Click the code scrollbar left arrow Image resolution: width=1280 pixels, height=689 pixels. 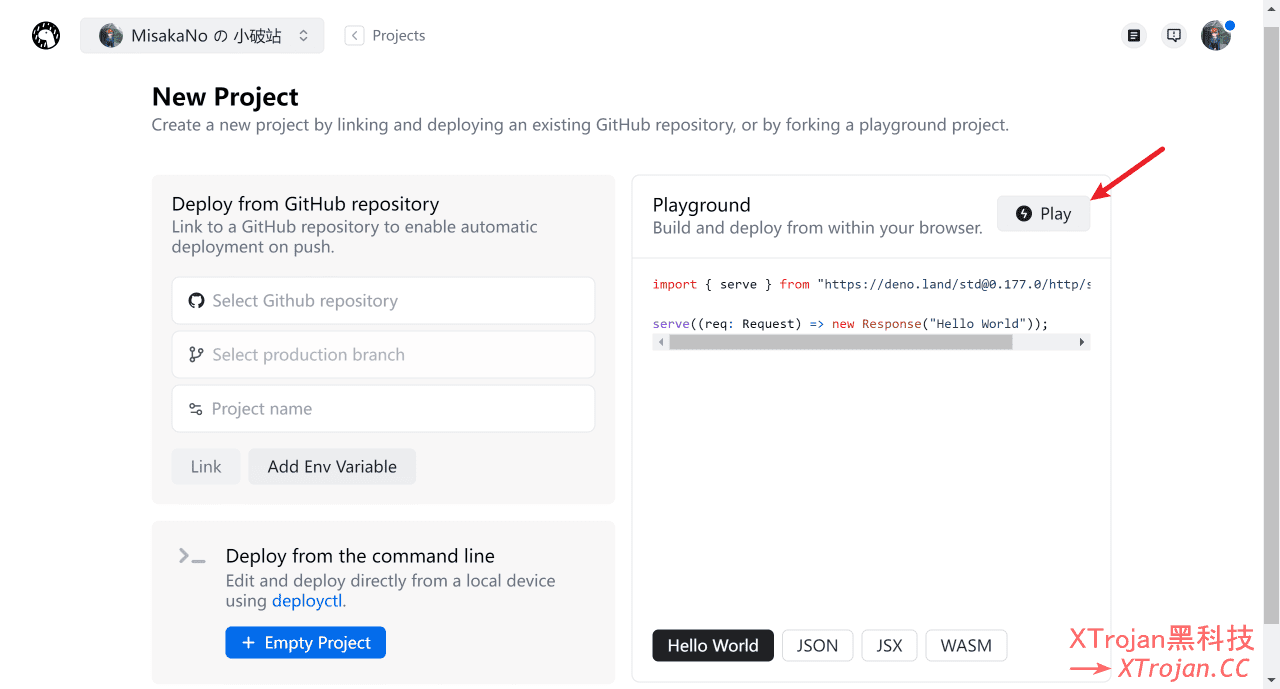[660, 342]
